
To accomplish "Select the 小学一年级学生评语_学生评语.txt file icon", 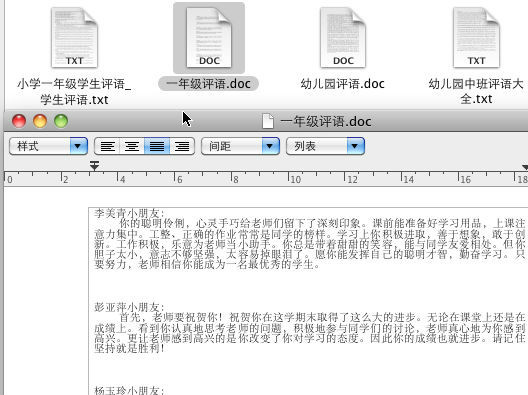I will 74,37.
